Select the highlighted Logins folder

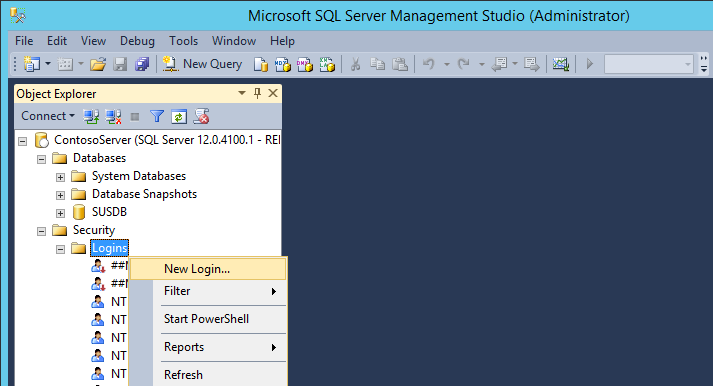click(110, 248)
